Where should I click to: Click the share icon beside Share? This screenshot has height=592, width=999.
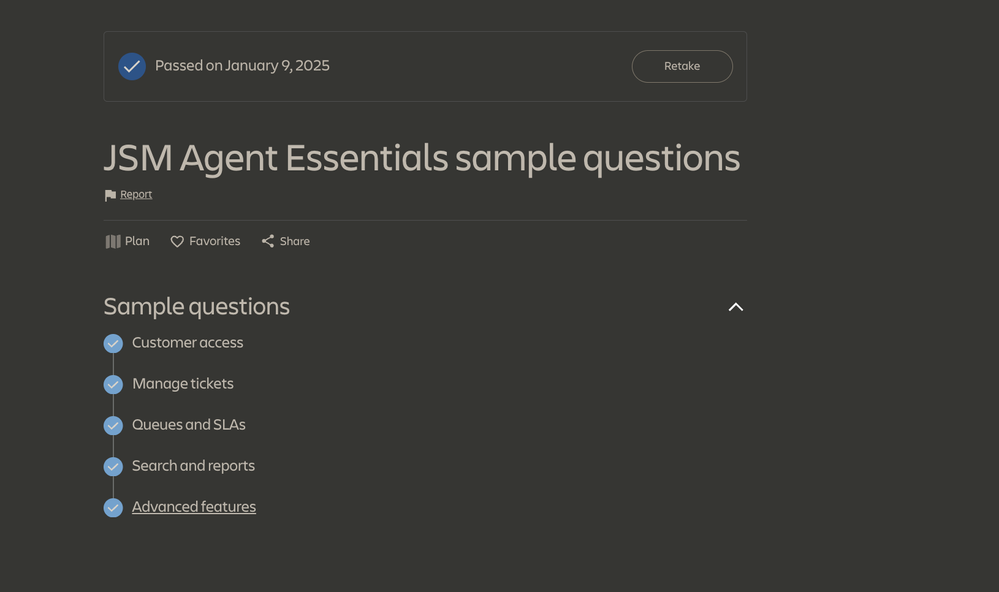coord(268,241)
